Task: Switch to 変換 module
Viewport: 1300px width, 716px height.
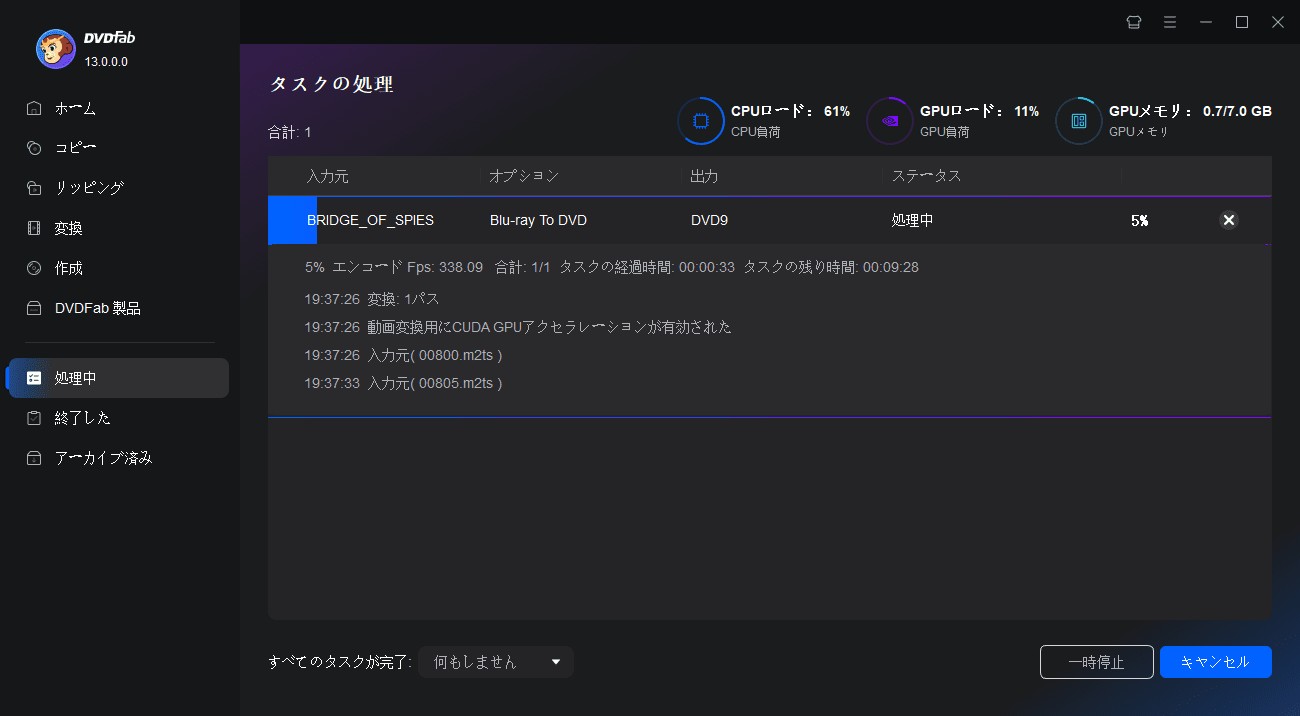Action: tap(69, 228)
